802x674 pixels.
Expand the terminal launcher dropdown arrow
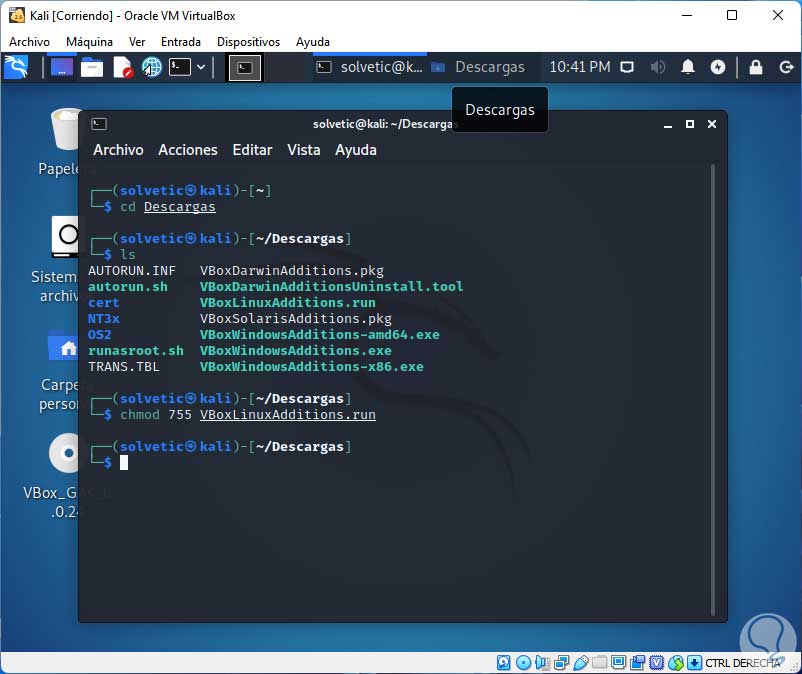click(x=201, y=67)
